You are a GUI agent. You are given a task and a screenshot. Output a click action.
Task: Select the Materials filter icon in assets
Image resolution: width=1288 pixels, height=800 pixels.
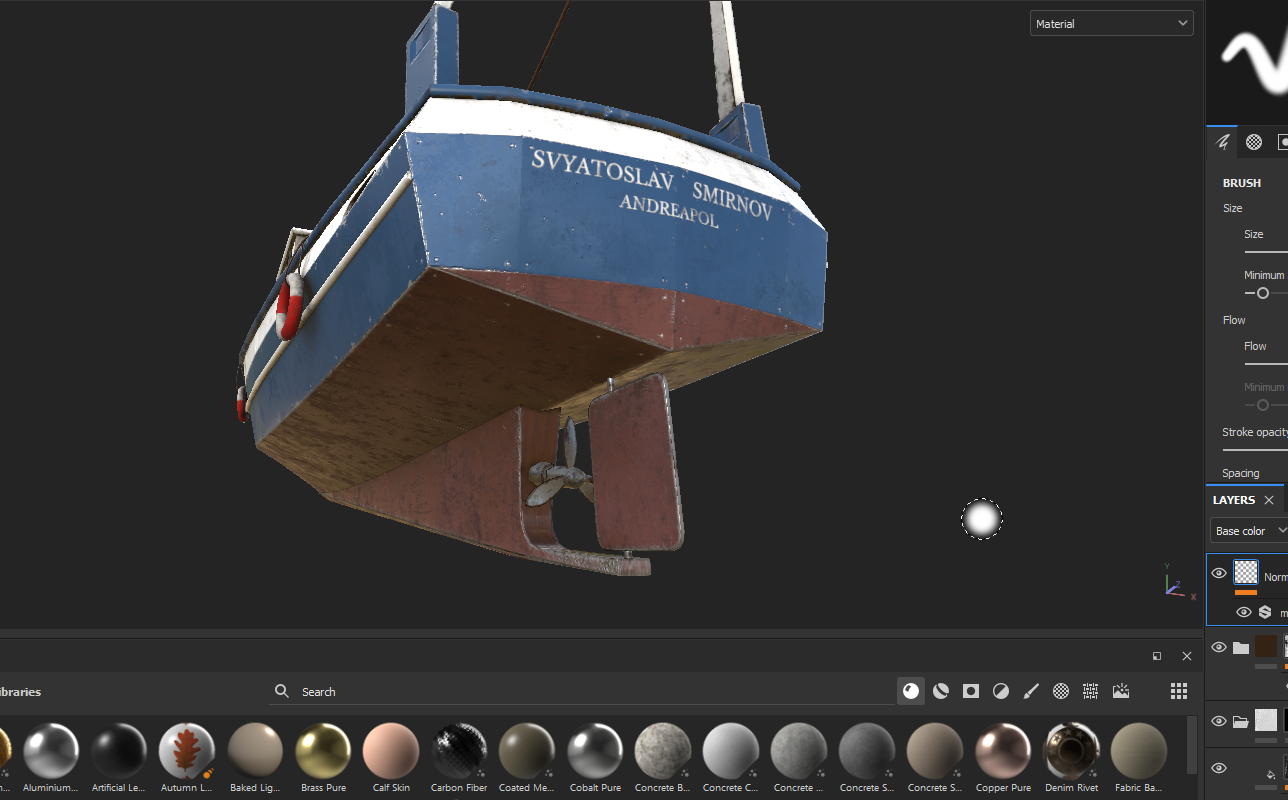pyautogui.click(x=911, y=691)
